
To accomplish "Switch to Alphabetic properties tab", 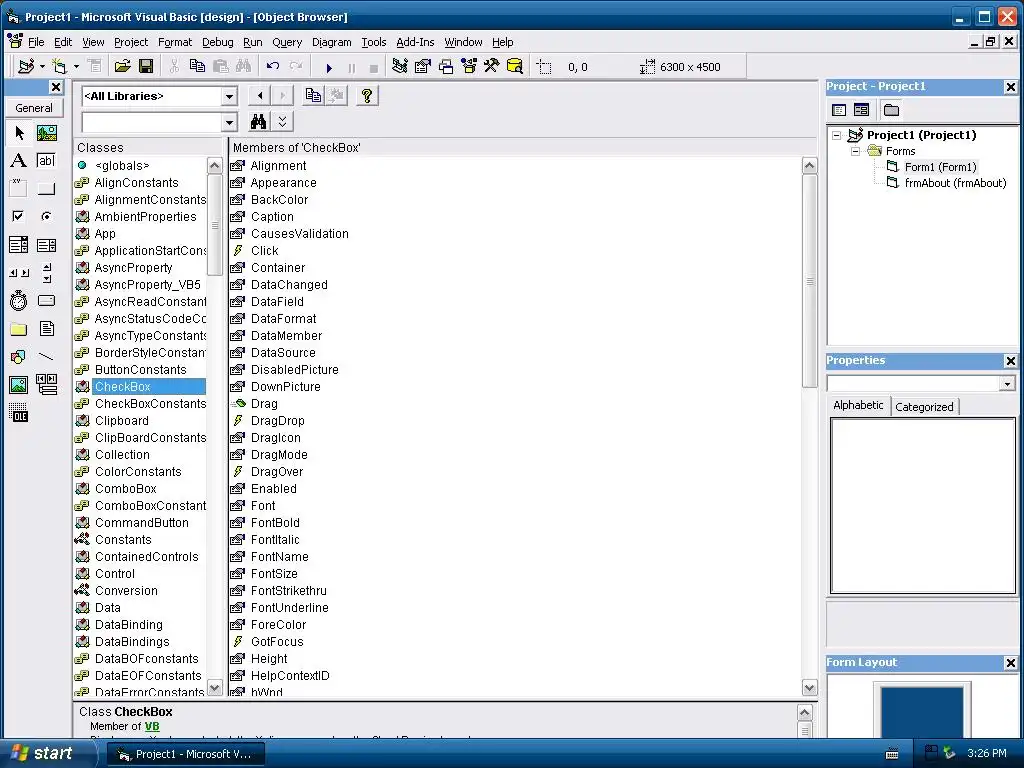I will [858, 405].
